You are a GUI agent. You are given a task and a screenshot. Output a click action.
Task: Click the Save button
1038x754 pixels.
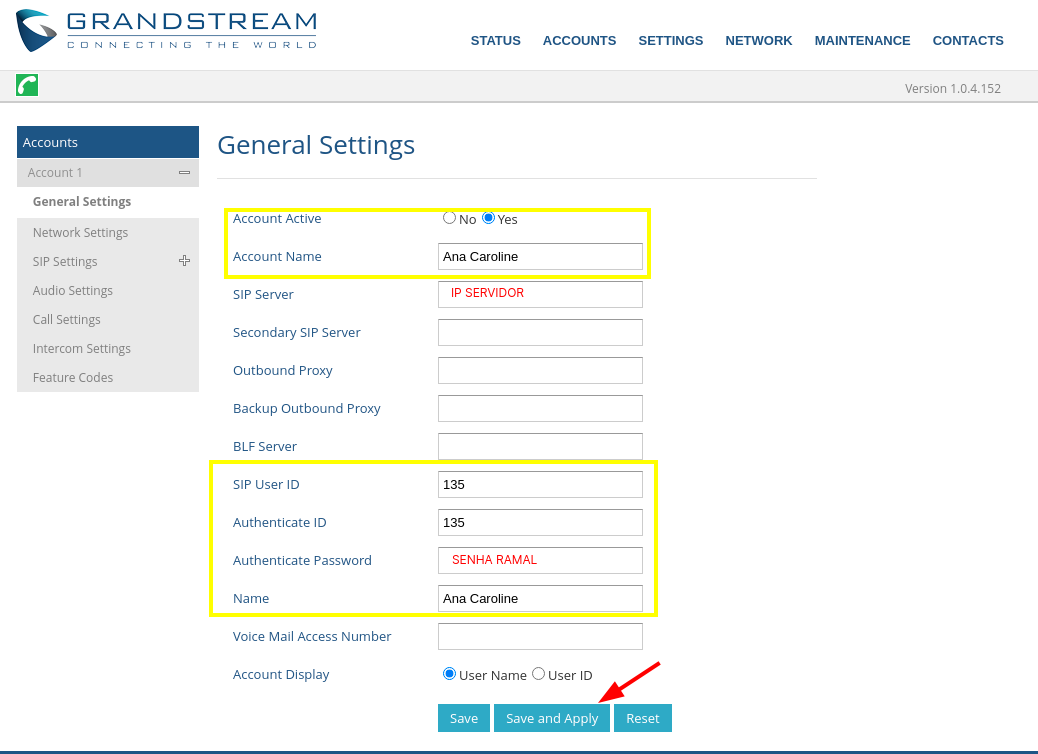pos(463,718)
